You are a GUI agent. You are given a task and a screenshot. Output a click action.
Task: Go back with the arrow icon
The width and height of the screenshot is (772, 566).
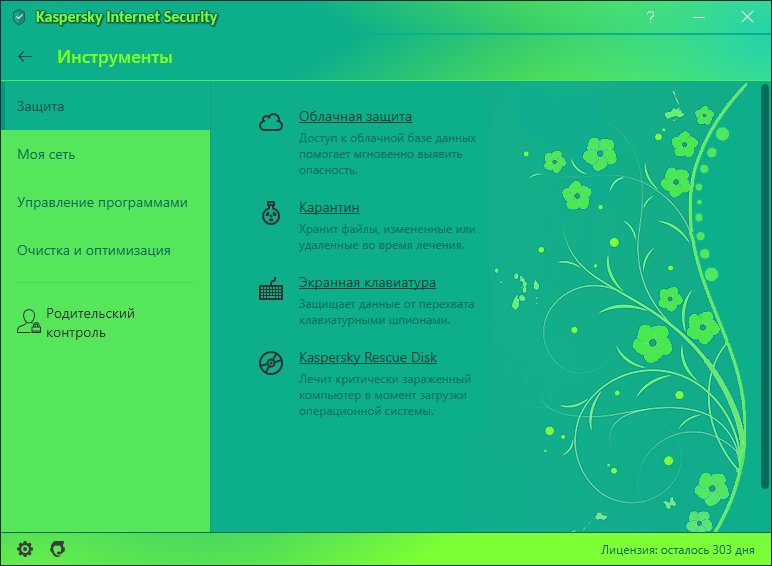point(25,57)
